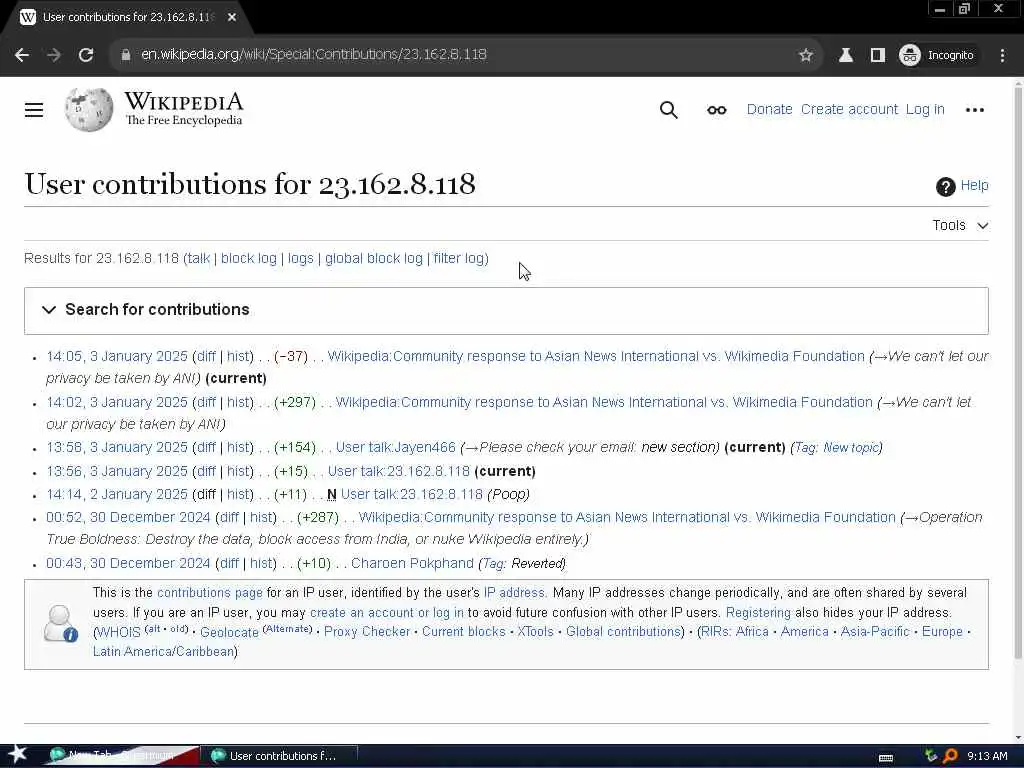
Task: Open the Wikipedia search magnifier icon
Action: 668,110
